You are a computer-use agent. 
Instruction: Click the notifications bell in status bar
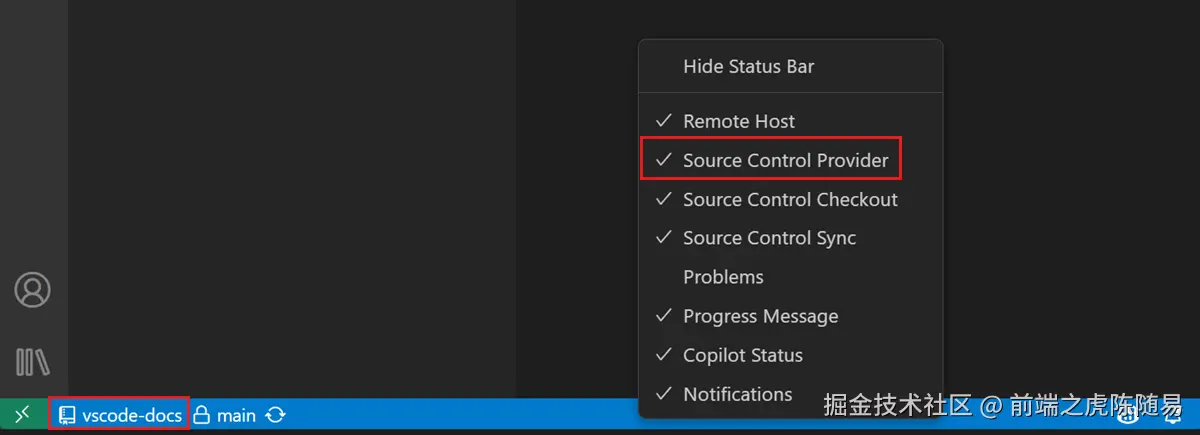coord(1172,415)
